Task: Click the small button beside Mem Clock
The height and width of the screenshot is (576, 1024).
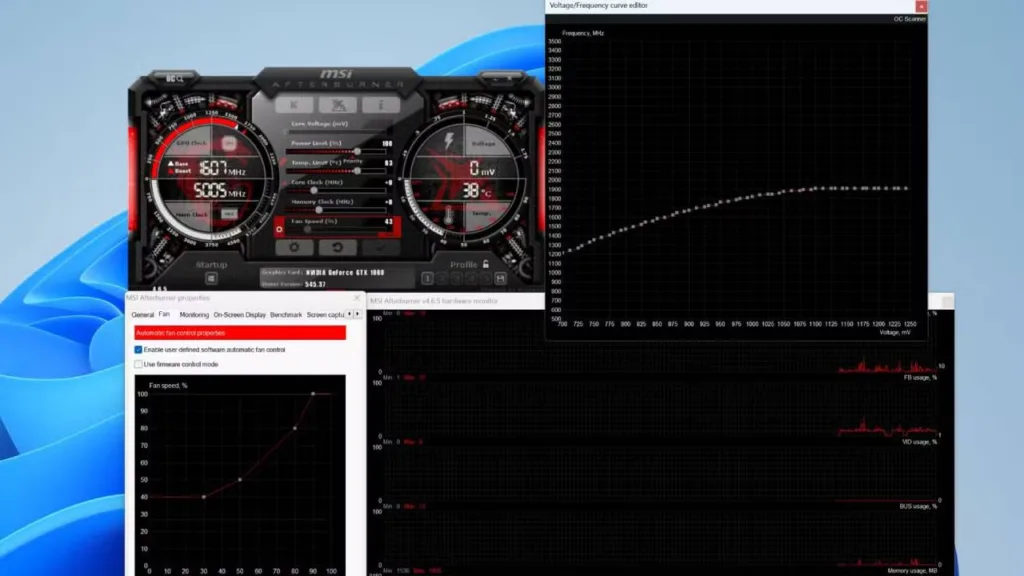Action: (x=229, y=214)
